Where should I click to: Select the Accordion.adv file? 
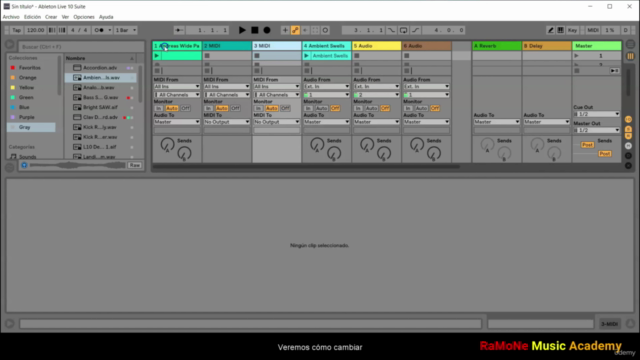(100, 68)
